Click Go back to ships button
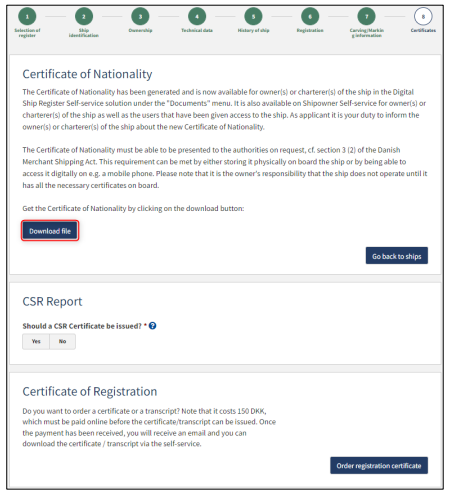The width and height of the screenshot is (451, 500). coord(397,256)
